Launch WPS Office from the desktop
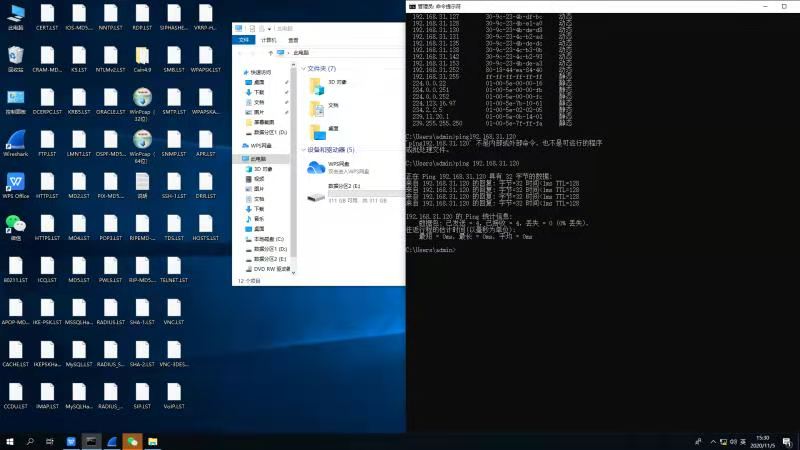Image resolution: width=800 pixels, height=450 pixels. coord(15,185)
